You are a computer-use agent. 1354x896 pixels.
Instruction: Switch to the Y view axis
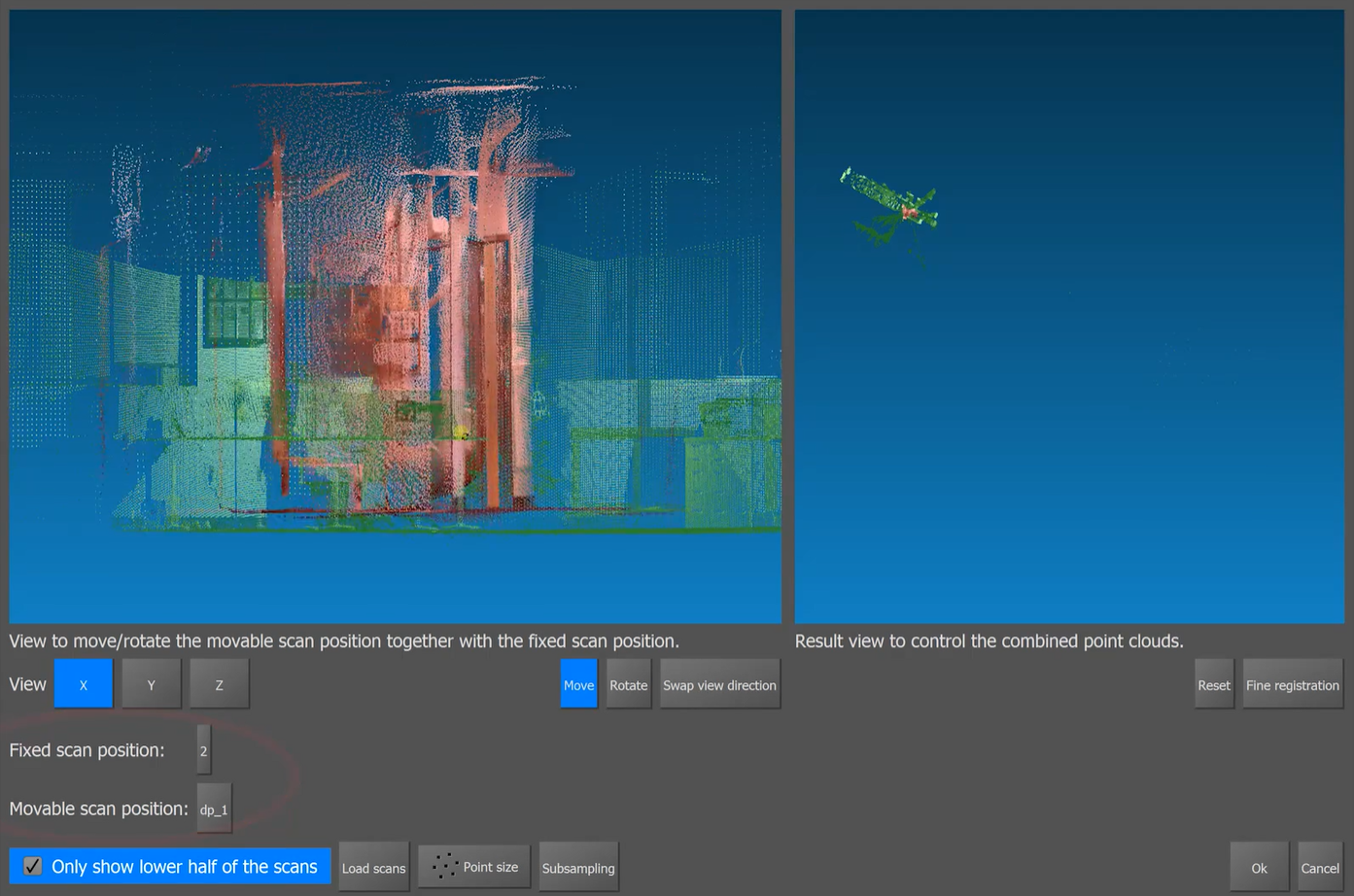152,684
